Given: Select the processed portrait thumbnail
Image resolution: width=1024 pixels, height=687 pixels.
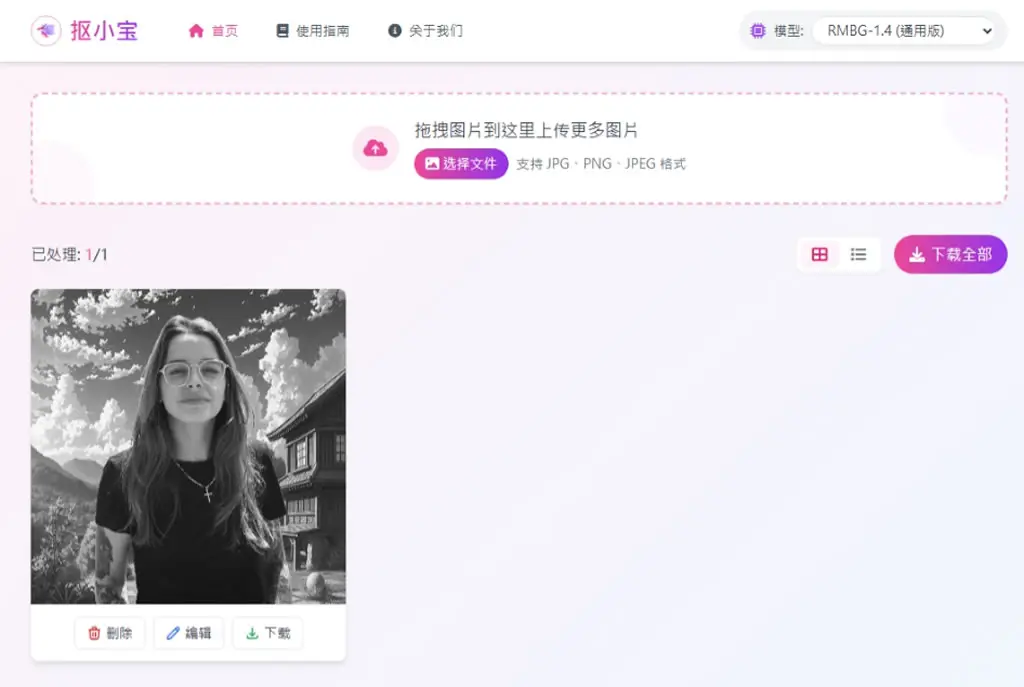Looking at the screenshot, I should (x=188, y=446).
